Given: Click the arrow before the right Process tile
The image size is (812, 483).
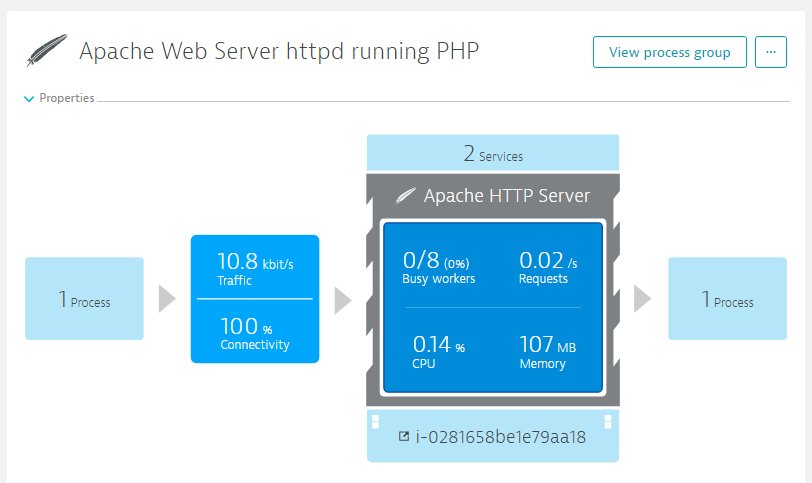Looking at the screenshot, I should 642,299.
